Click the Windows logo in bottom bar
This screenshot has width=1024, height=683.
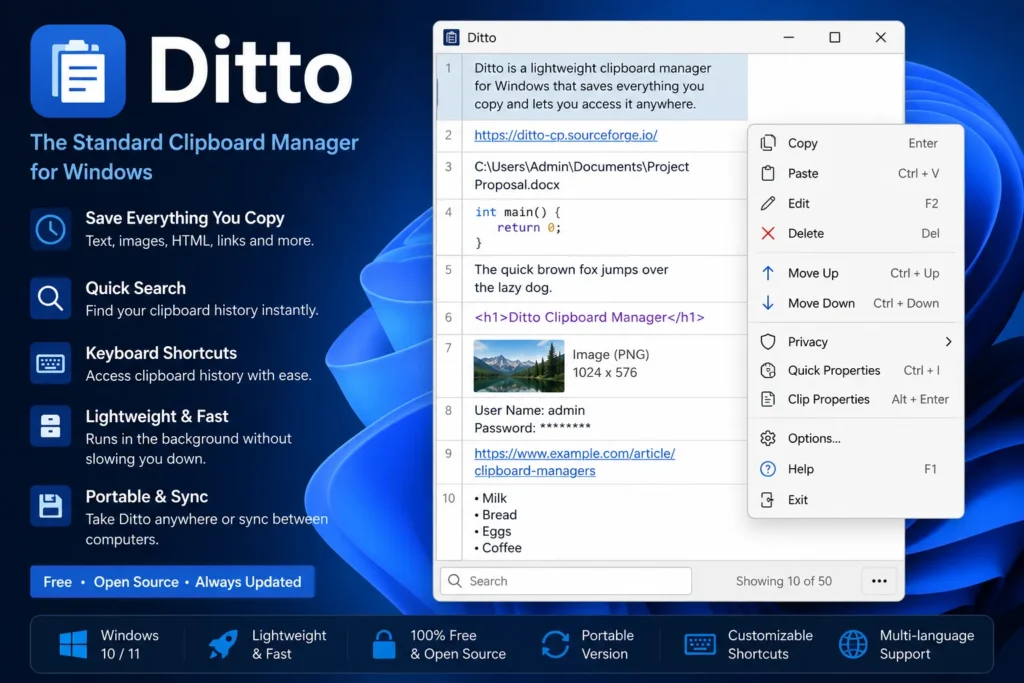[x=73, y=644]
